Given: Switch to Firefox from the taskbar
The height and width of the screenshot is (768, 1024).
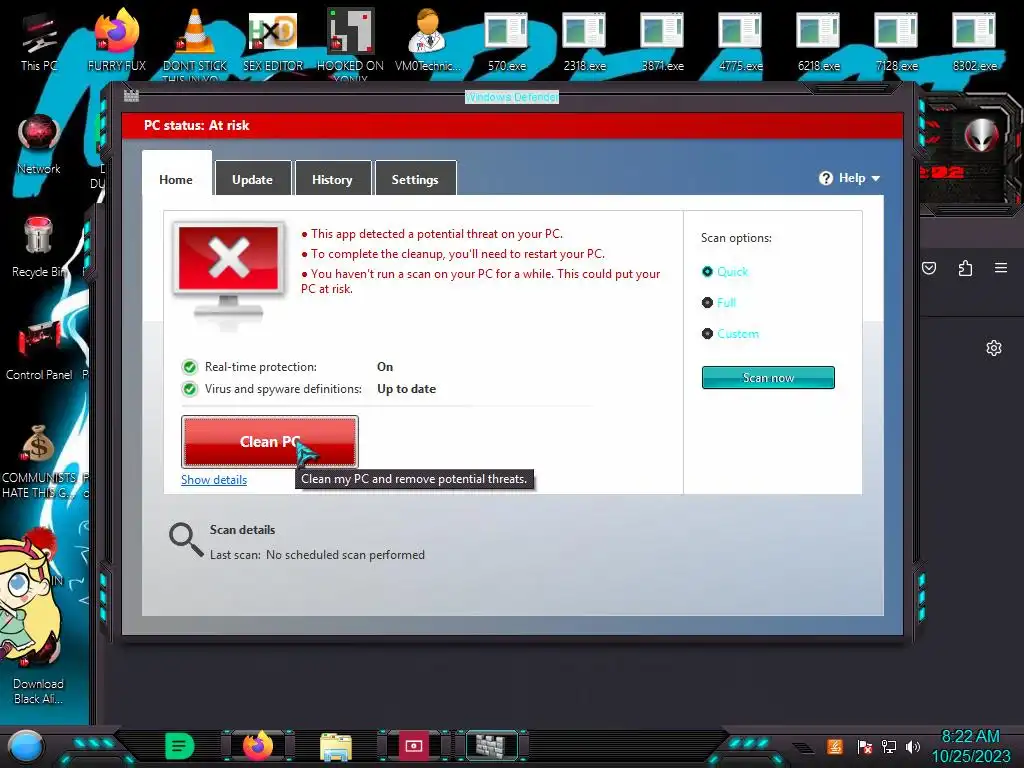Looking at the screenshot, I should point(258,746).
